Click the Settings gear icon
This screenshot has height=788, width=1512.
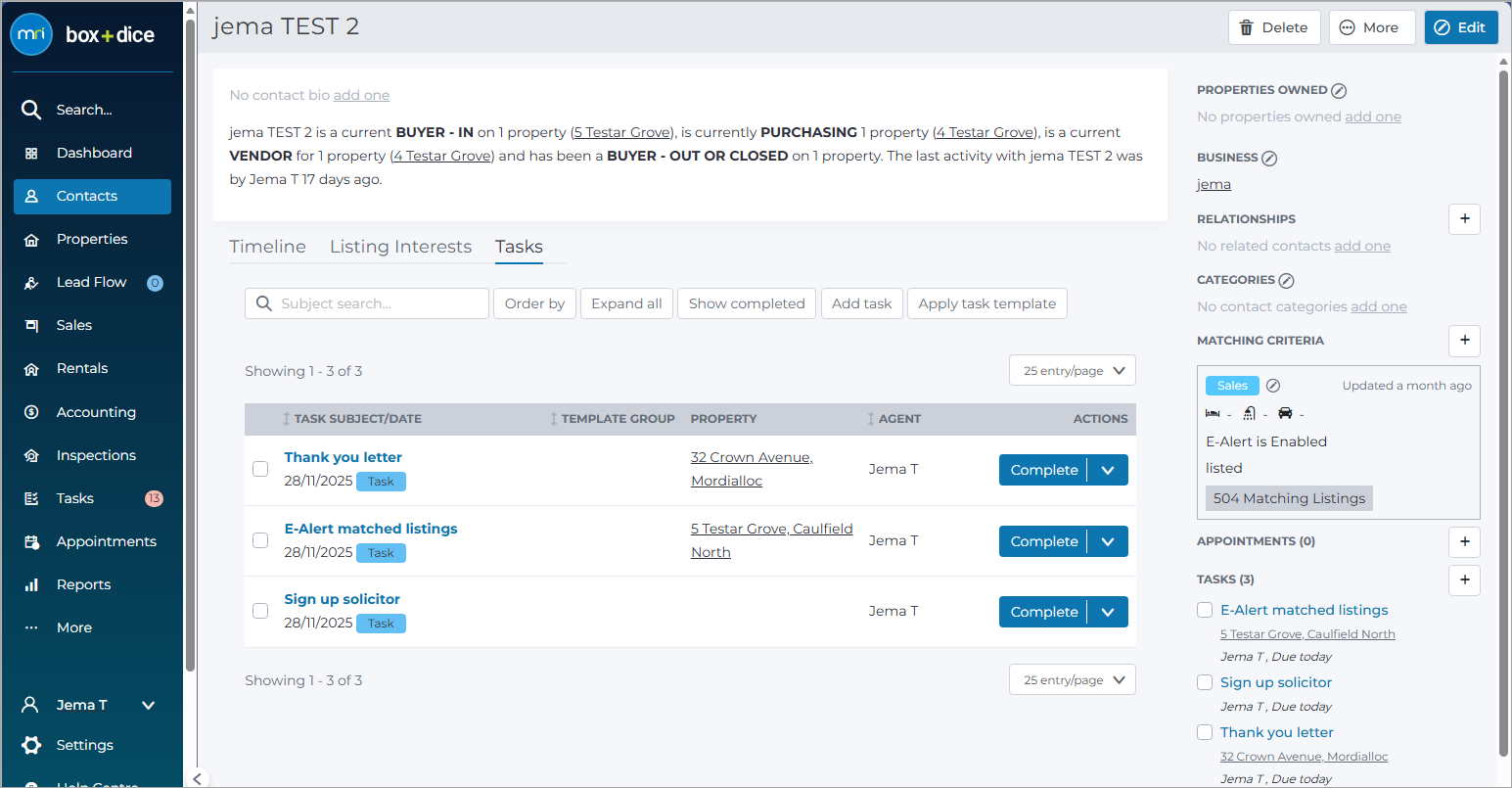coord(31,745)
